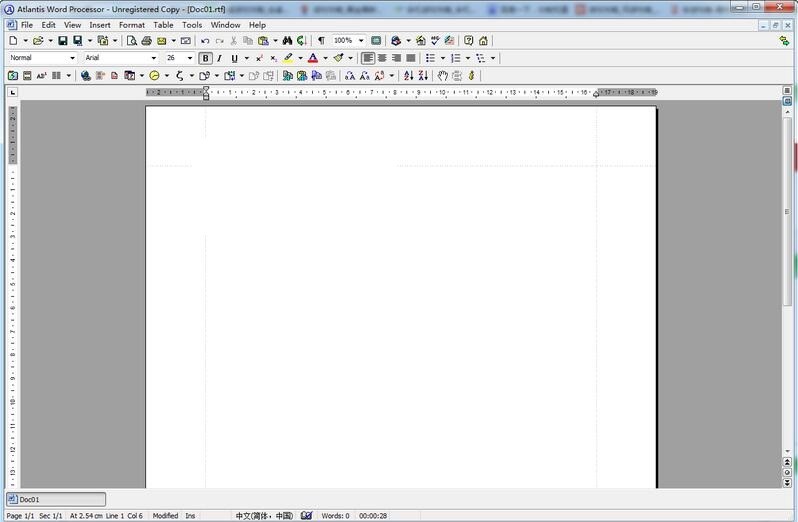Click the Cut scissors icon

tap(233, 41)
